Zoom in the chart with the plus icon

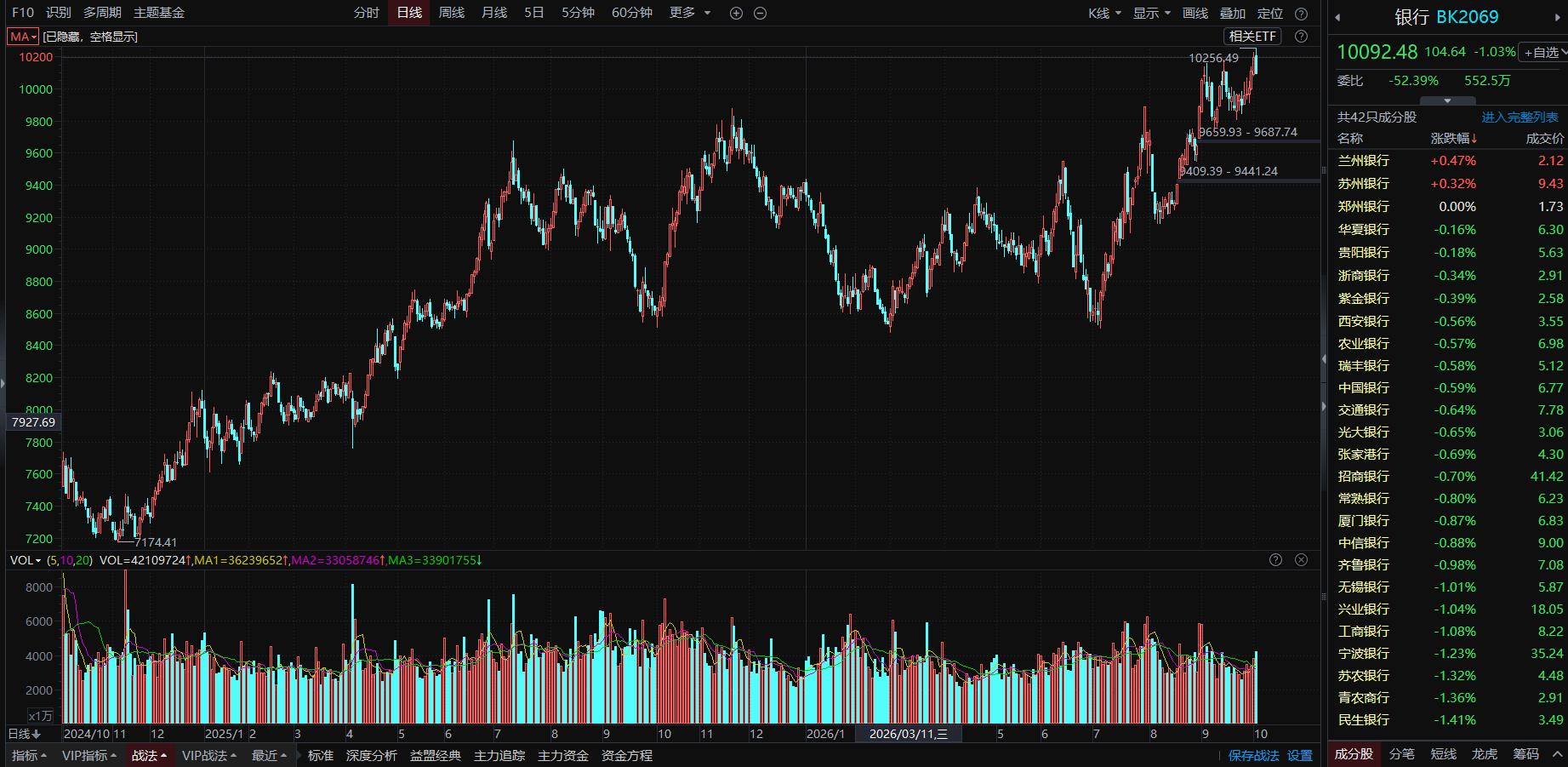737,13
